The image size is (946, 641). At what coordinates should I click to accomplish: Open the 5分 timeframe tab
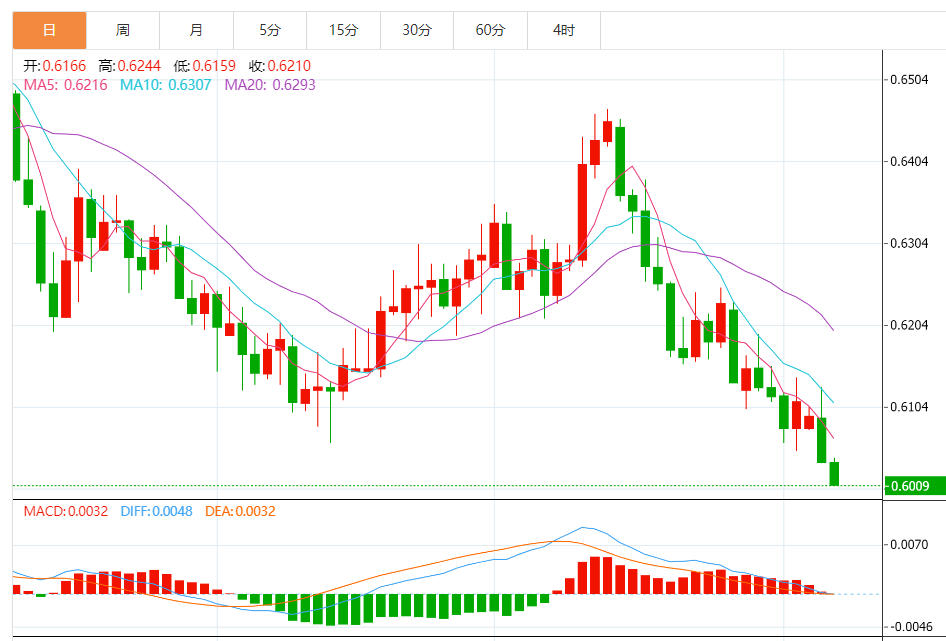coord(270,30)
